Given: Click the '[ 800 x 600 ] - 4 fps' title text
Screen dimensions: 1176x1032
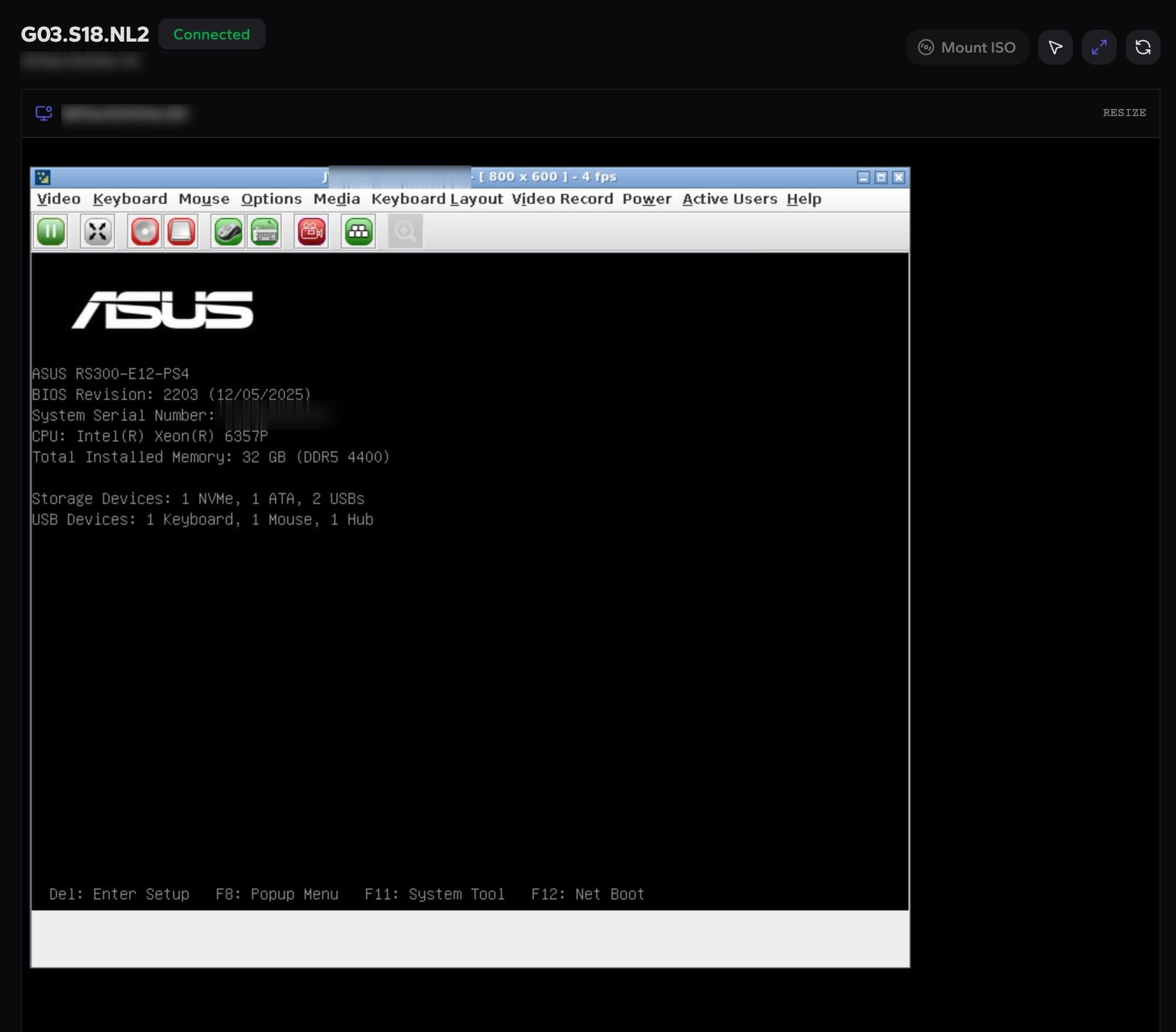Looking at the screenshot, I should (x=547, y=176).
